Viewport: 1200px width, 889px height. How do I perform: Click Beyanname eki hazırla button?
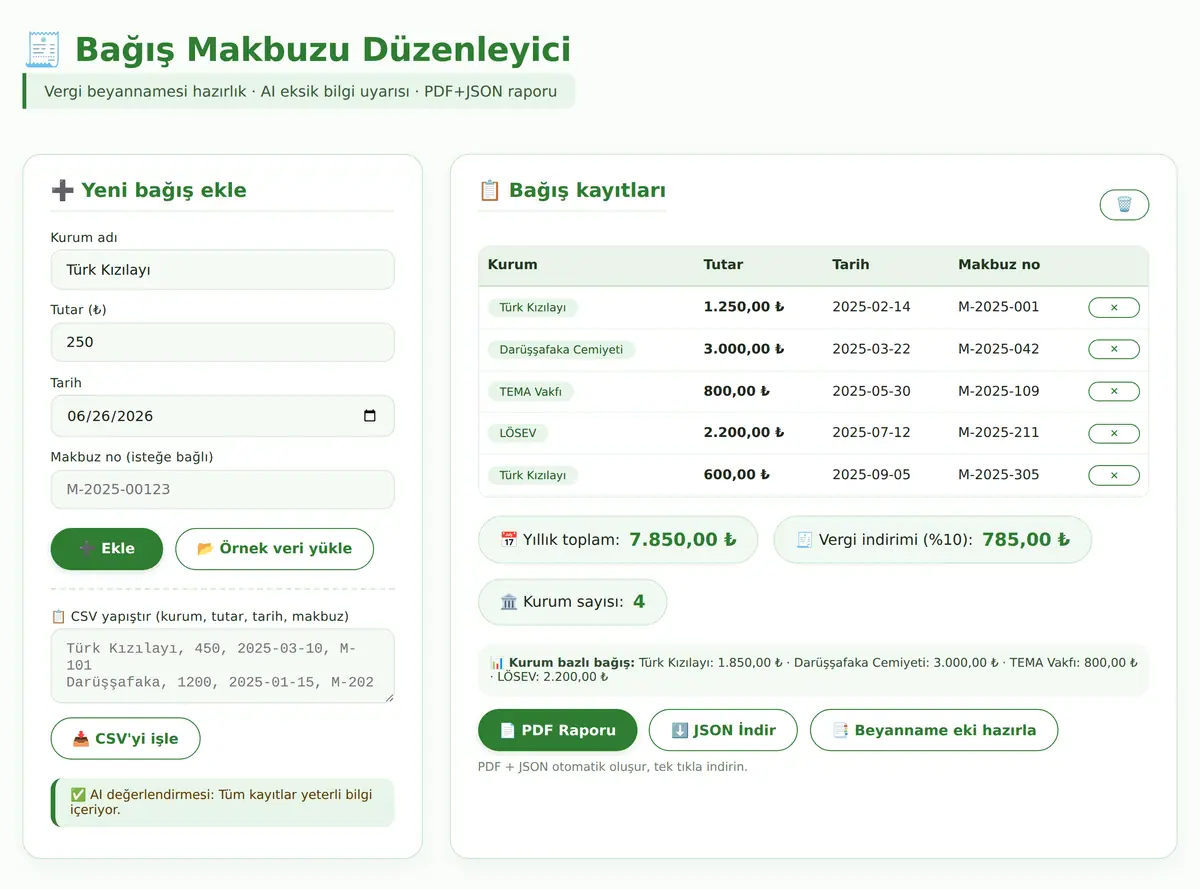tap(934, 730)
